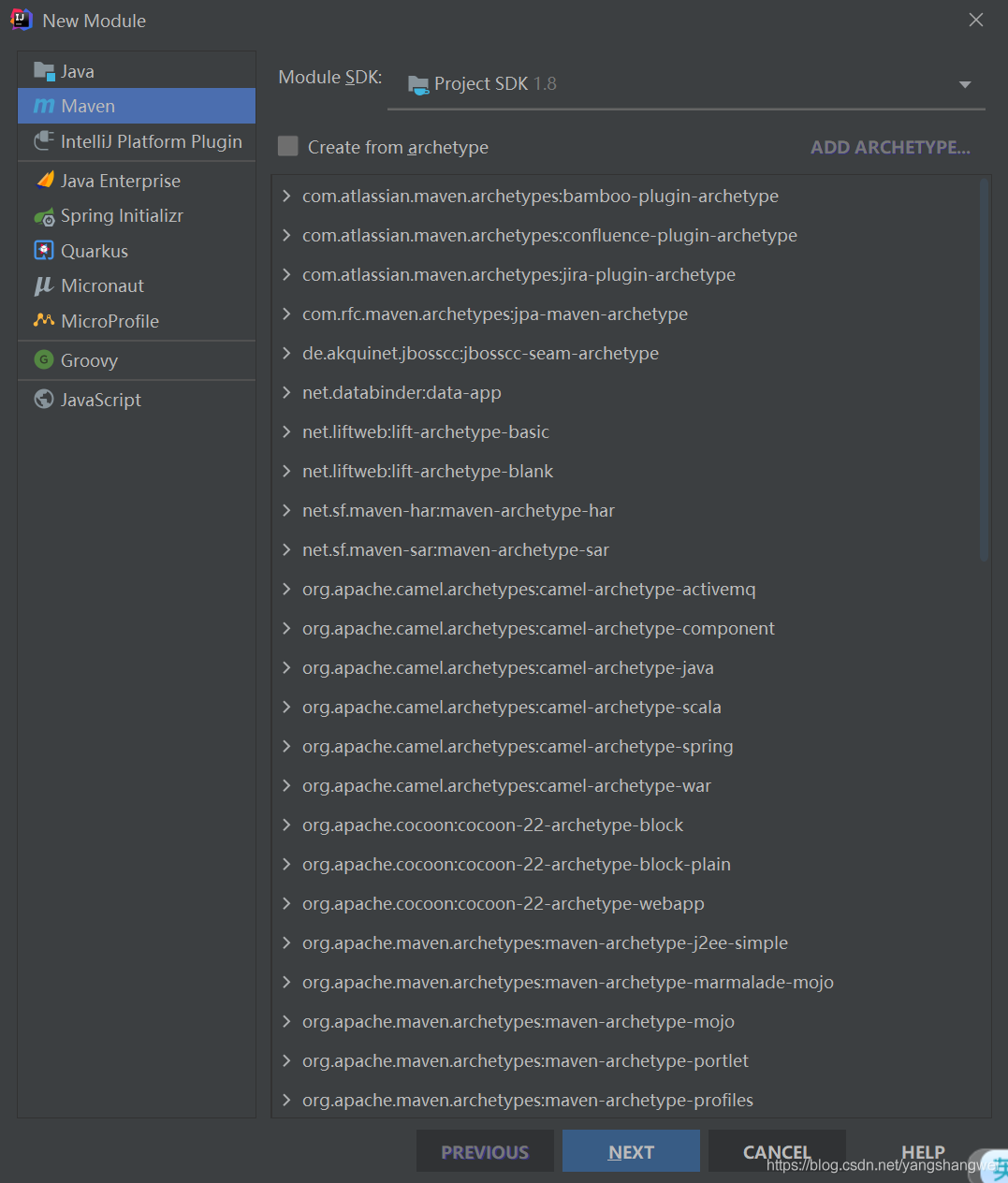Click the Maven 'm' icon

point(44,107)
